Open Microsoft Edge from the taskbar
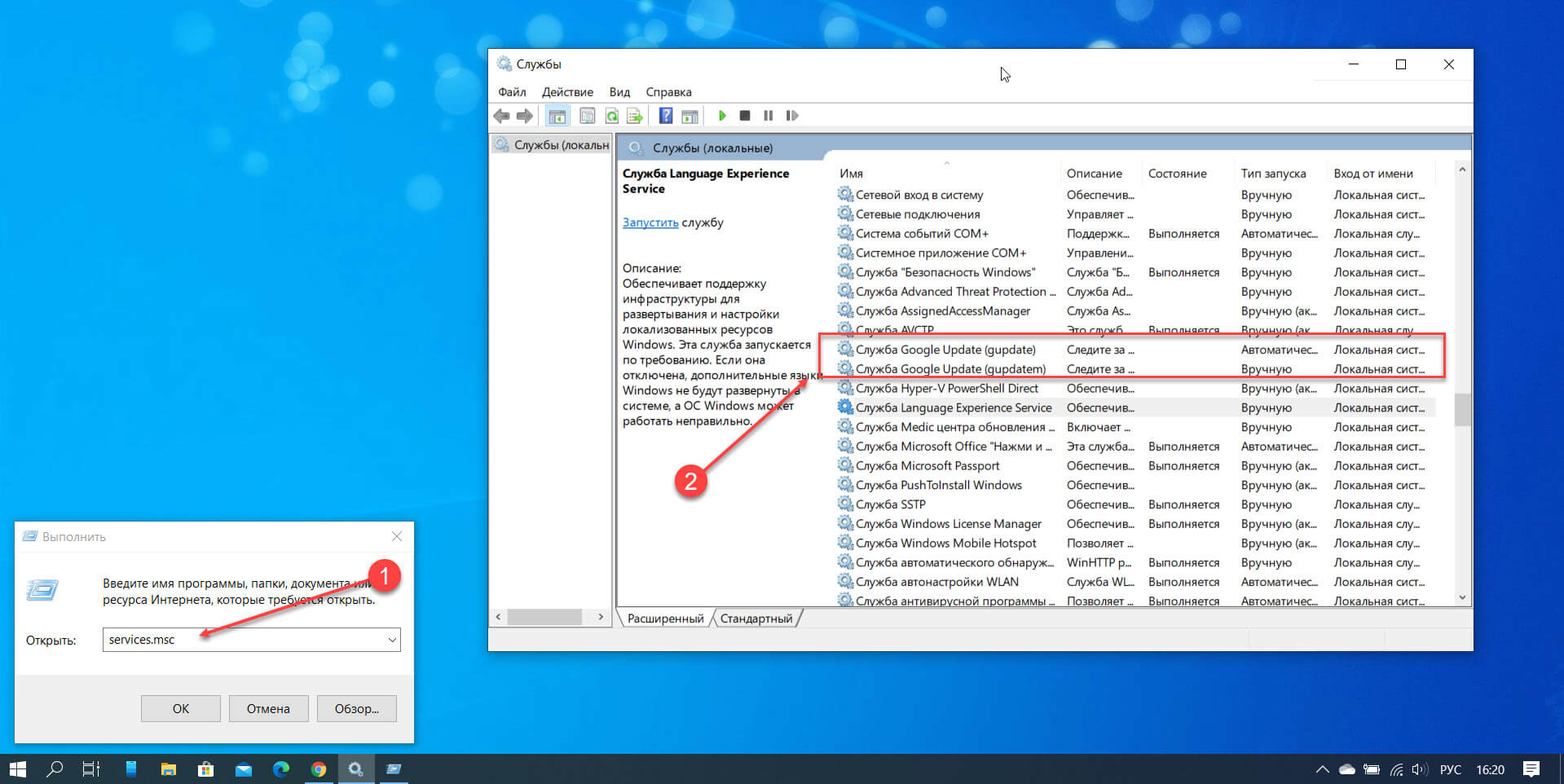This screenshot has width=1564, height=784. [281, 769]
